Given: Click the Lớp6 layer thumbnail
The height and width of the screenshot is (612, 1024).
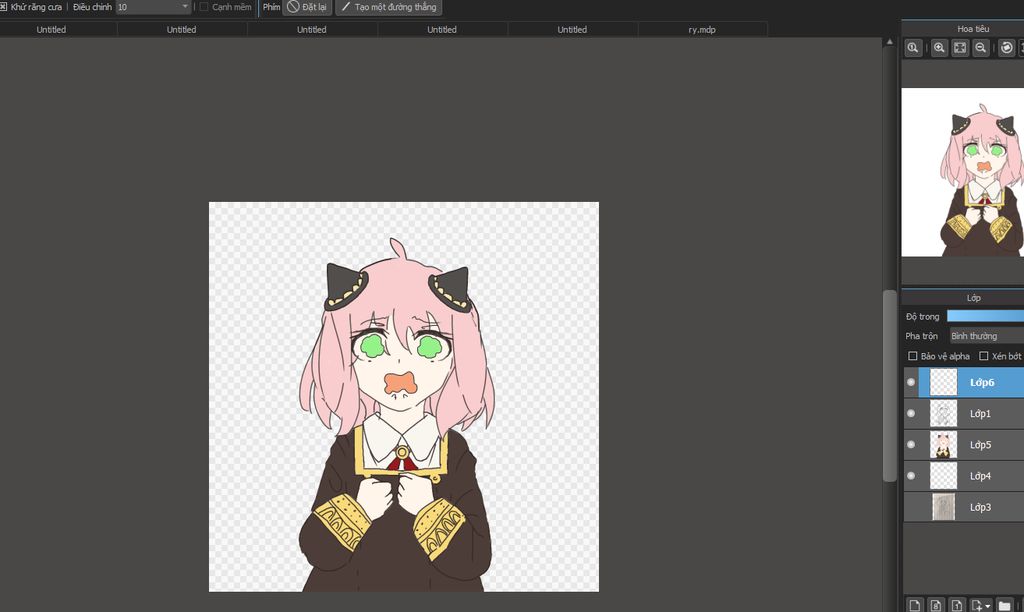Looking at the screenshot, I should tap(943, 382).
